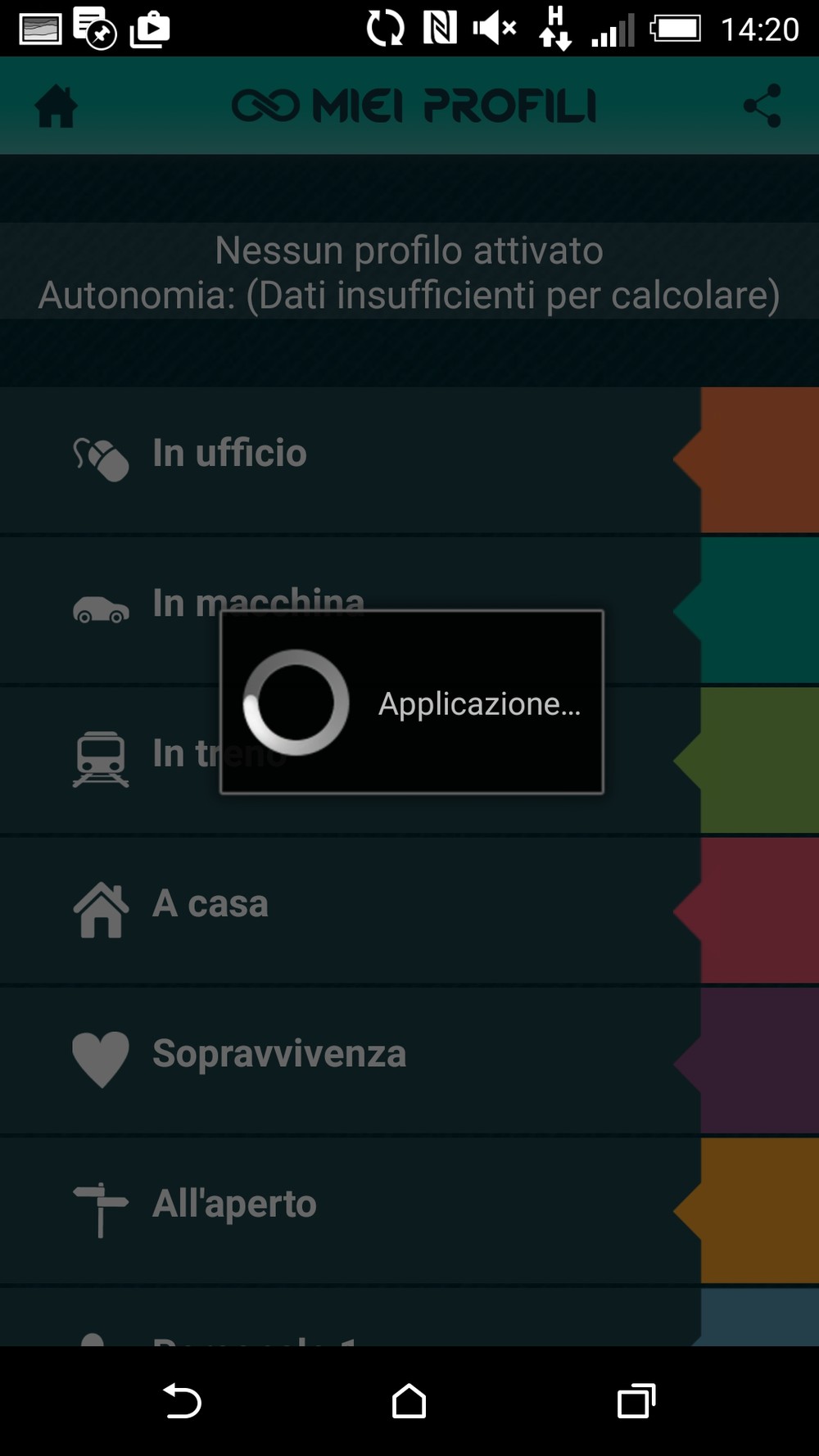
Task: Open the crimson tab for A casa
Action: tap(746, 910)
